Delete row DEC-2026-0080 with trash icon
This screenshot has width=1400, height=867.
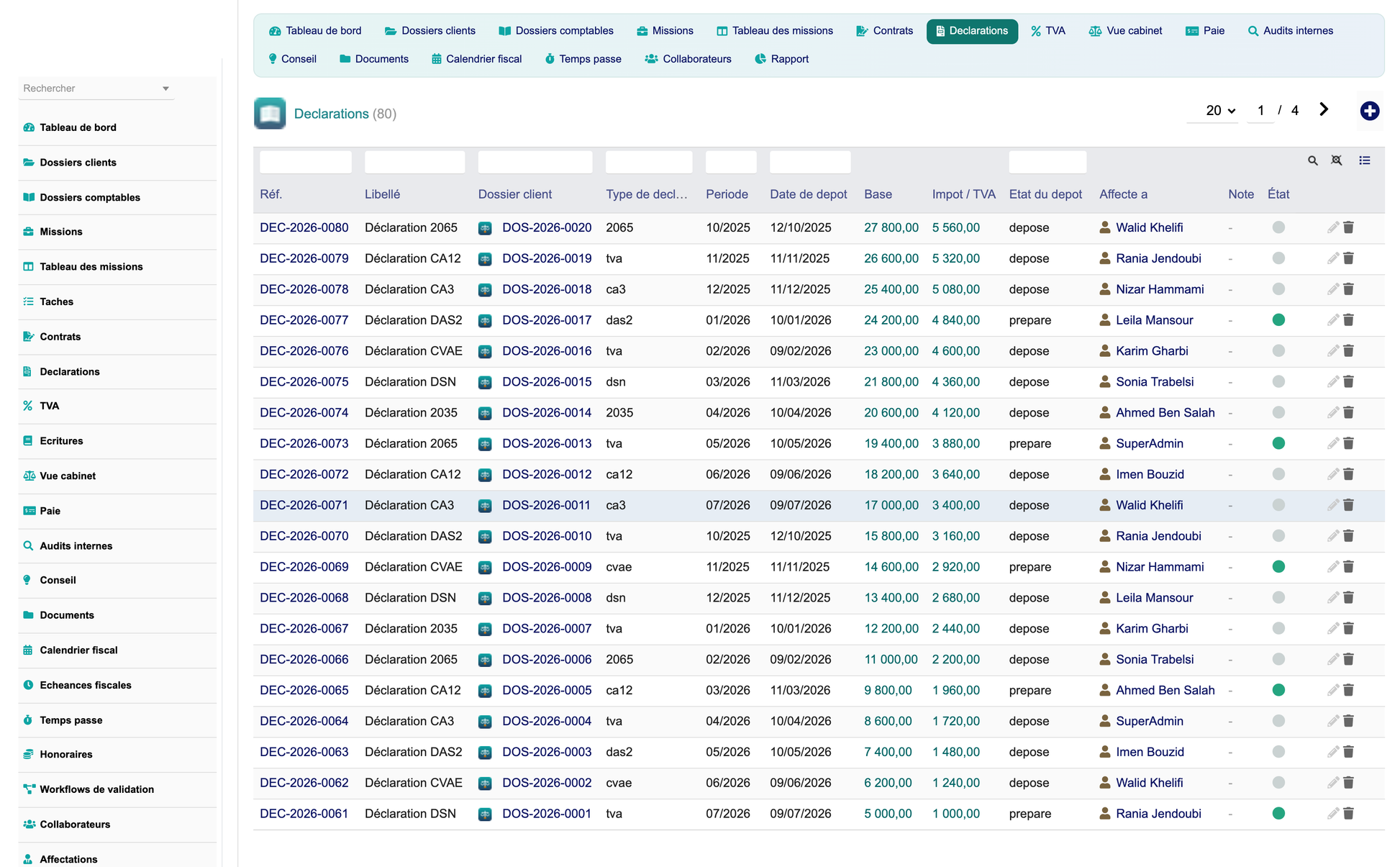1349,227
